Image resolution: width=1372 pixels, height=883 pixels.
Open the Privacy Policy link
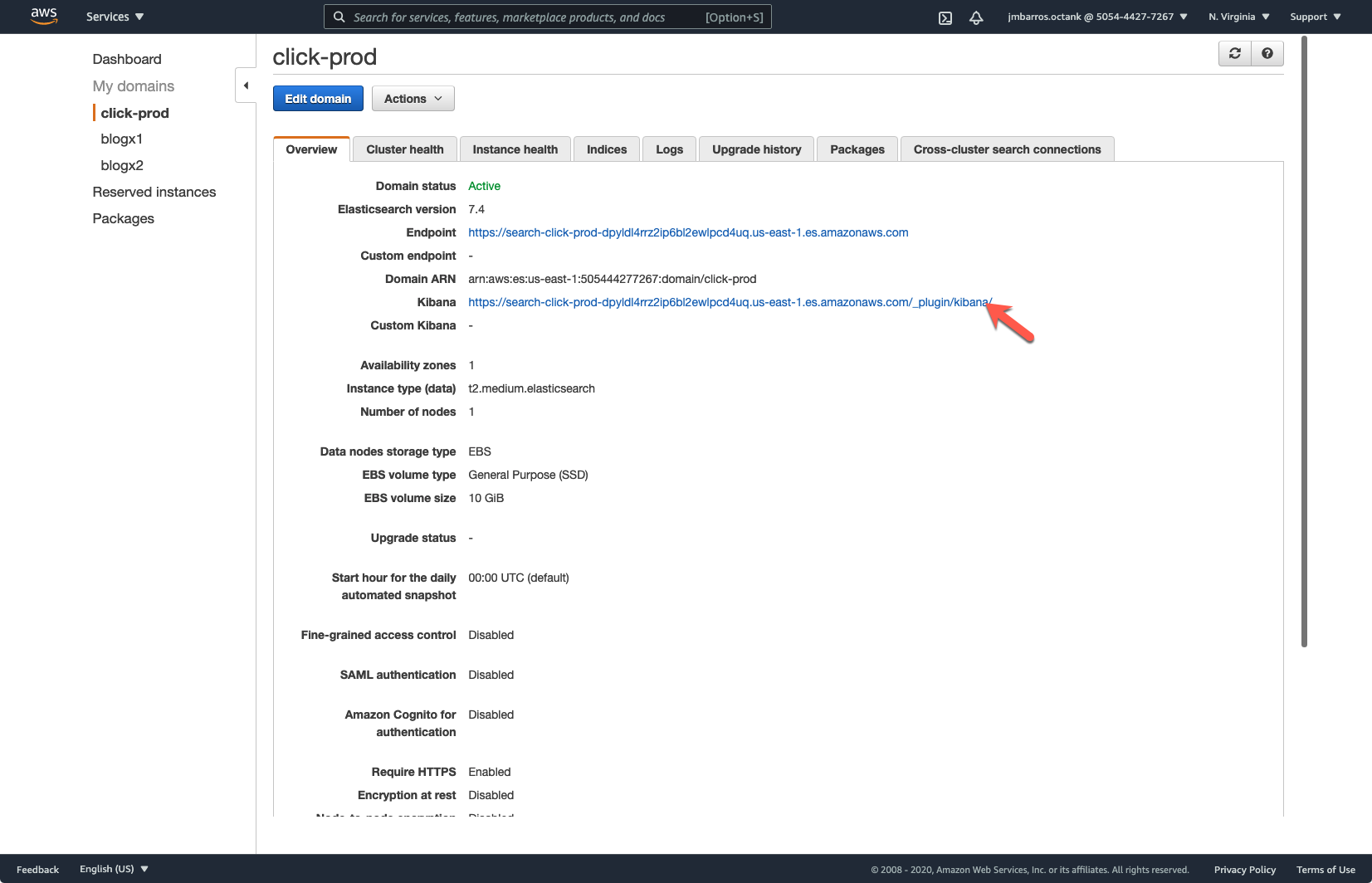click(1245, 870)
